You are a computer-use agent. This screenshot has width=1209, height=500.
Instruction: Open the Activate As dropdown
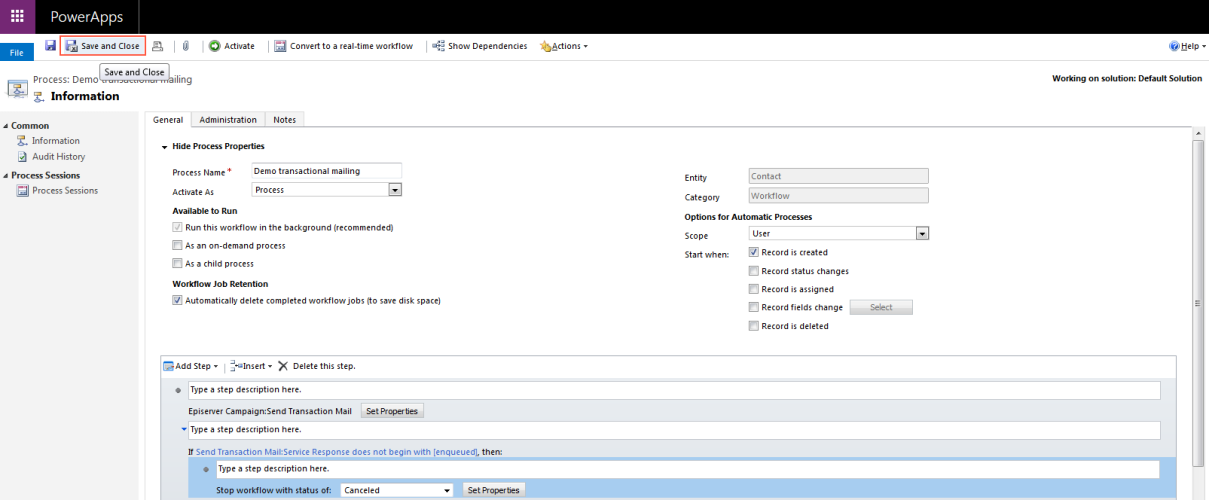[x=394, y=190]
